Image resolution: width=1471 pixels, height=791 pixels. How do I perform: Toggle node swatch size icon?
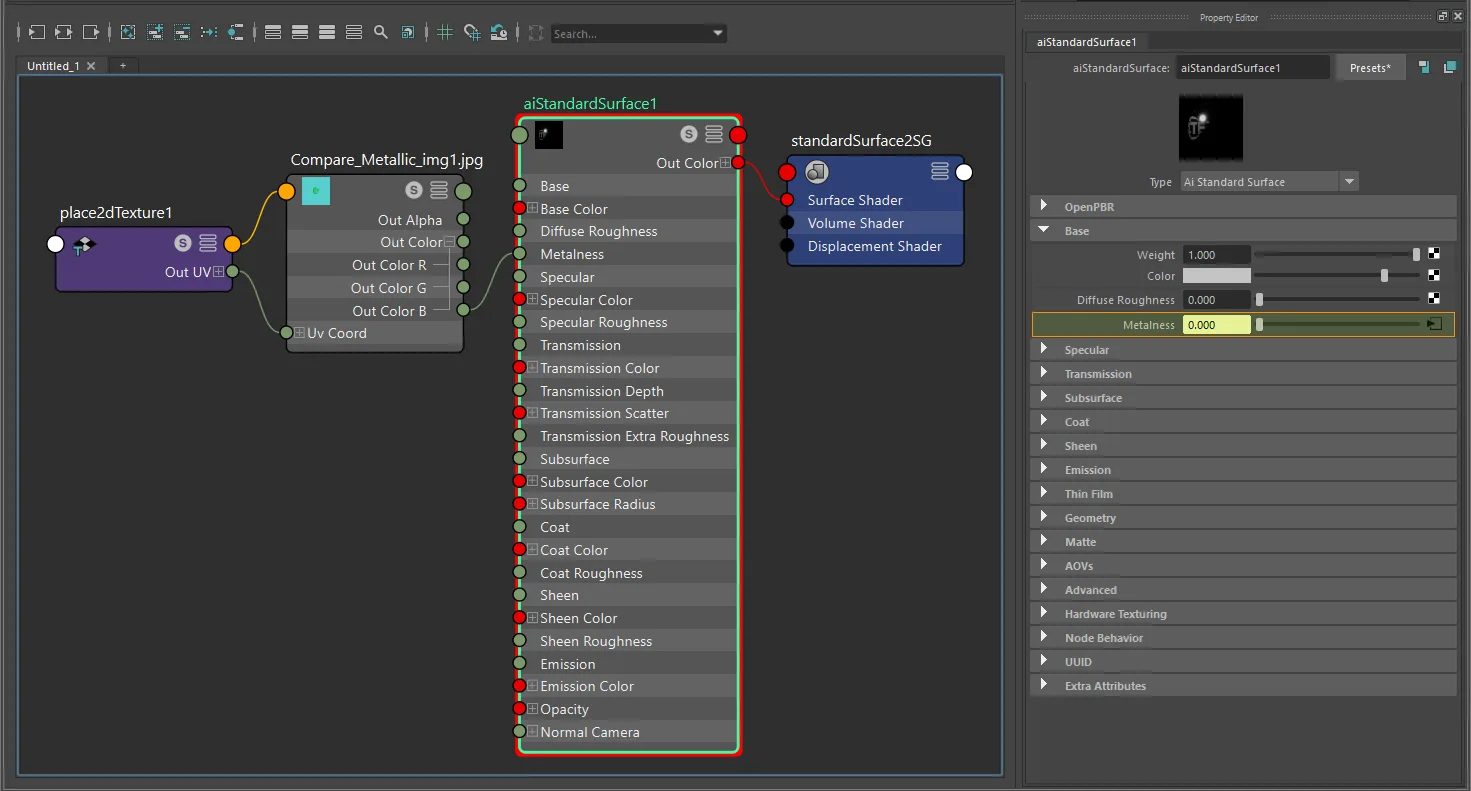click(408, 33)
